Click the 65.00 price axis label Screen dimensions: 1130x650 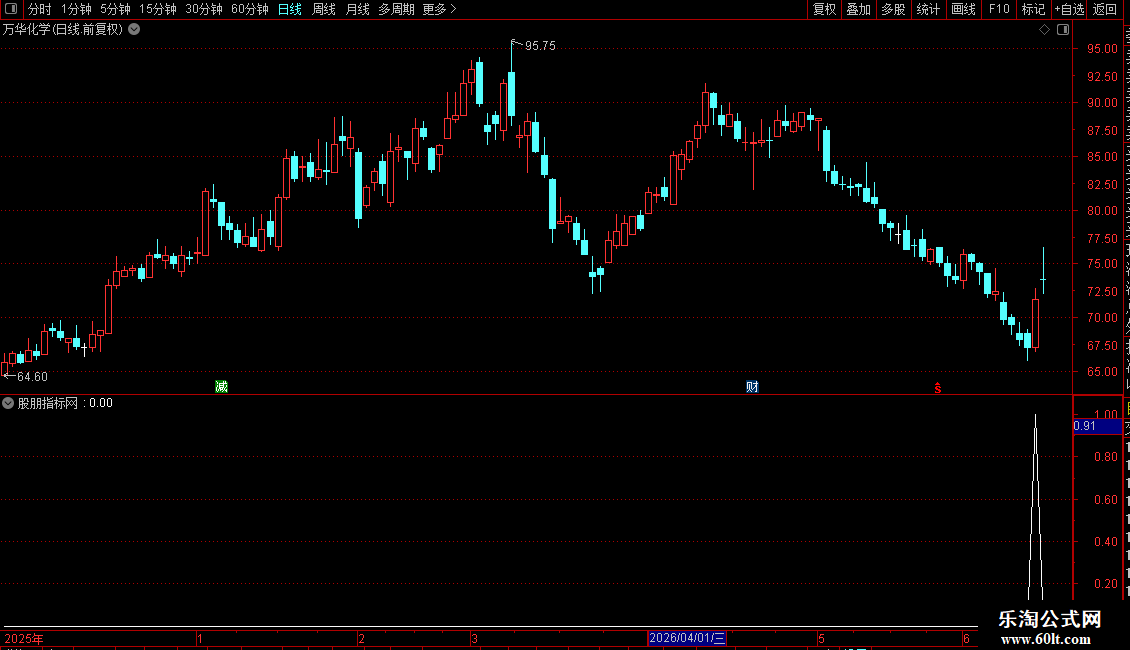1103,372
